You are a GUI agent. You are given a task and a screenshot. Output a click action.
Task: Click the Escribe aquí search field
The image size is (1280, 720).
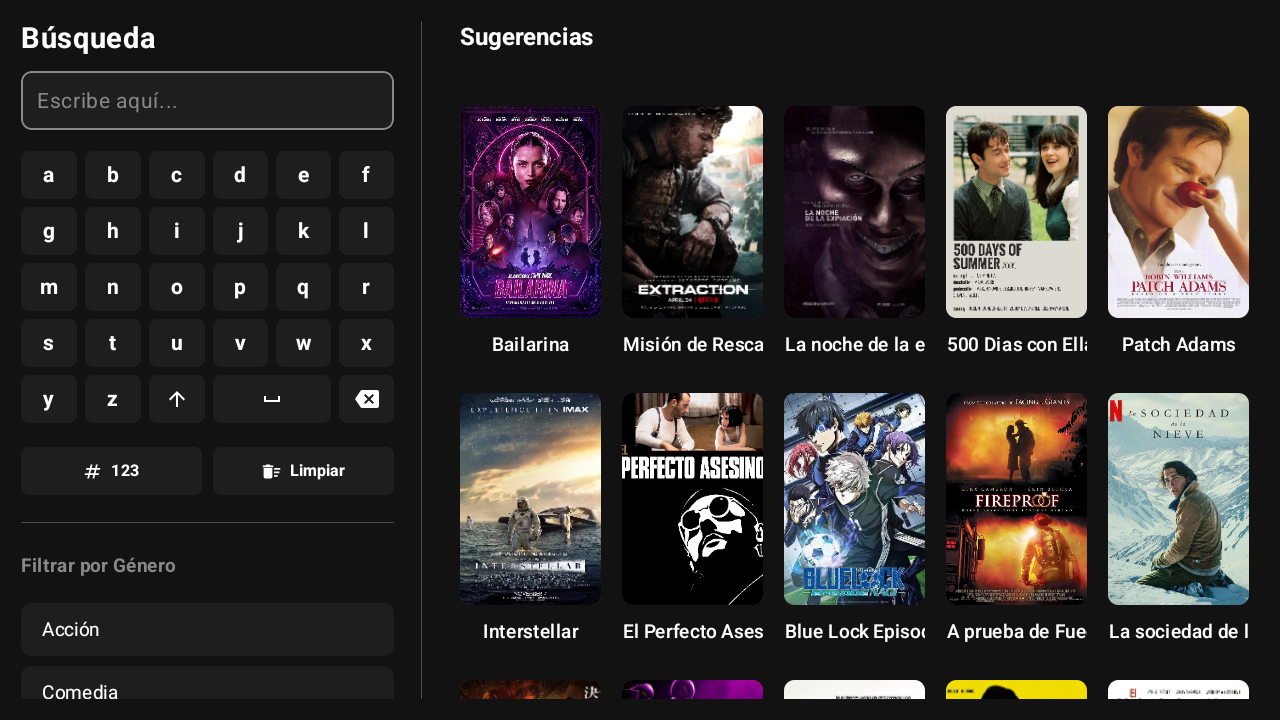click(x=207, y=100)
